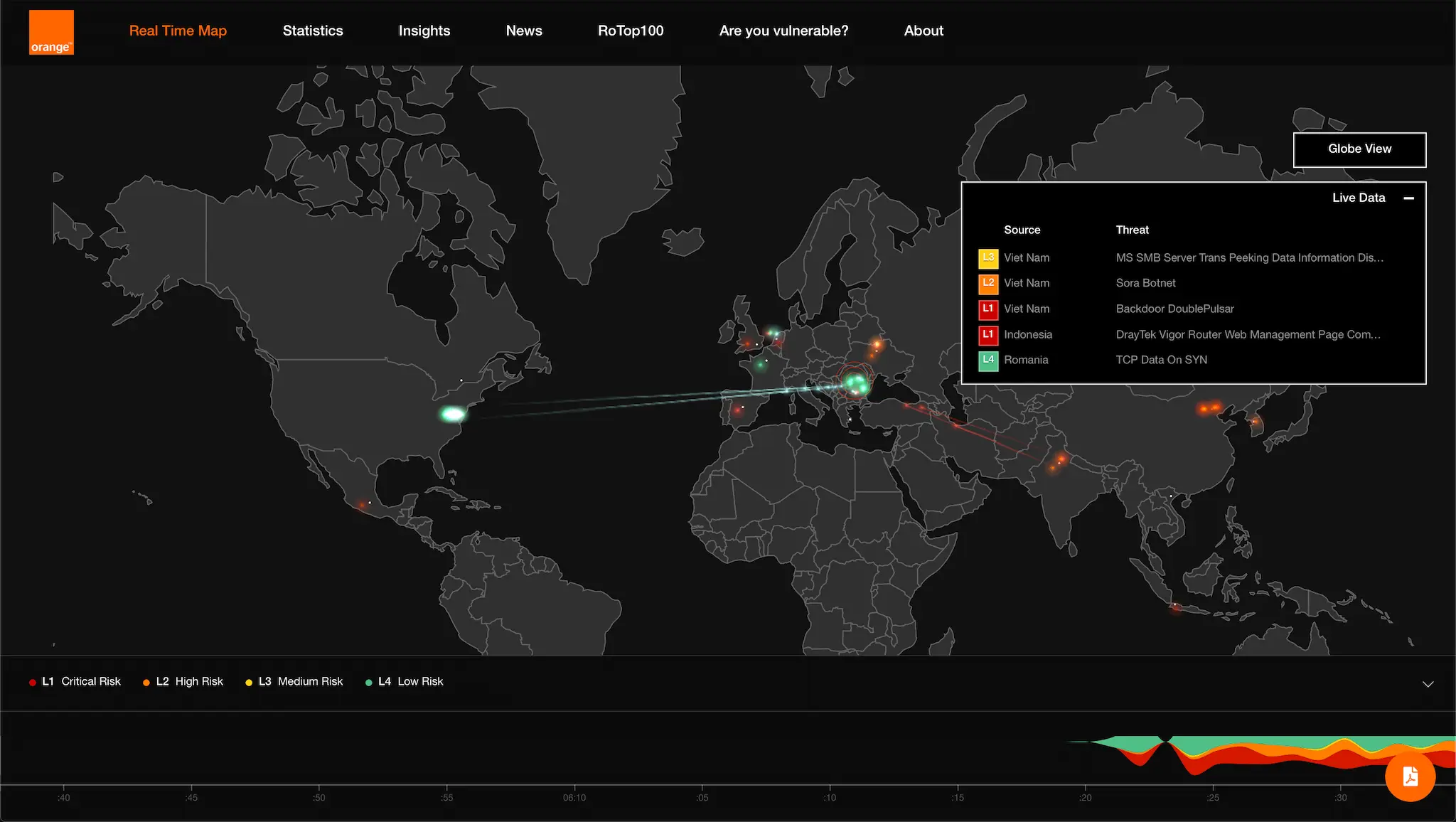The height and width of the screenshot is (822, 1456).
Task: Click the L3 badge beside Viet Nam
Action: click(x=987, y=257)
